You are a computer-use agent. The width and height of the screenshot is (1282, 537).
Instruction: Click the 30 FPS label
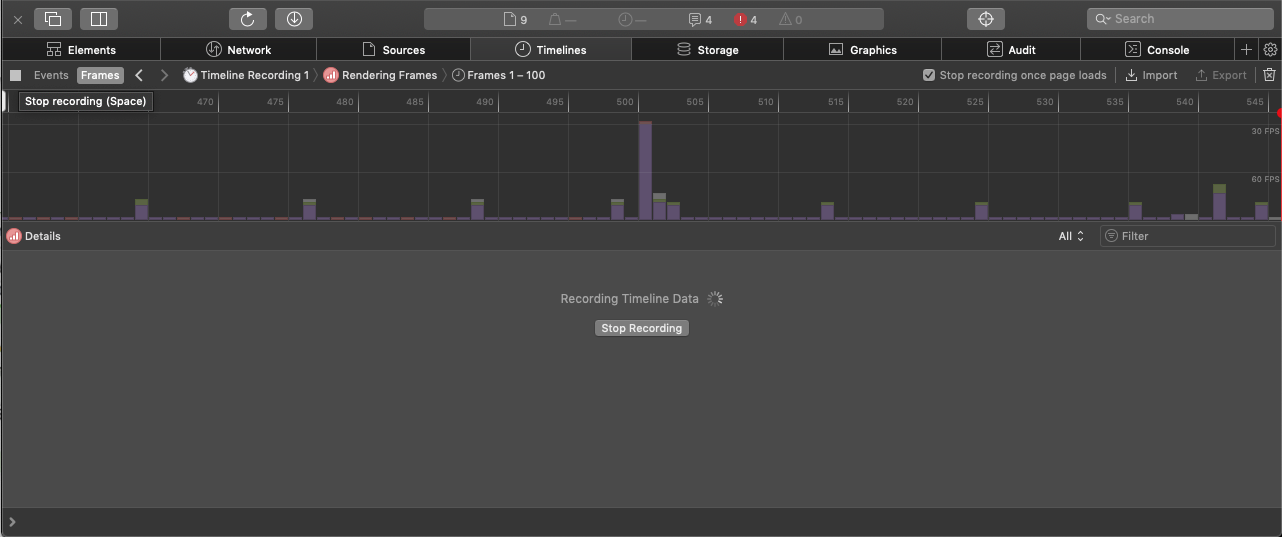1265,131
